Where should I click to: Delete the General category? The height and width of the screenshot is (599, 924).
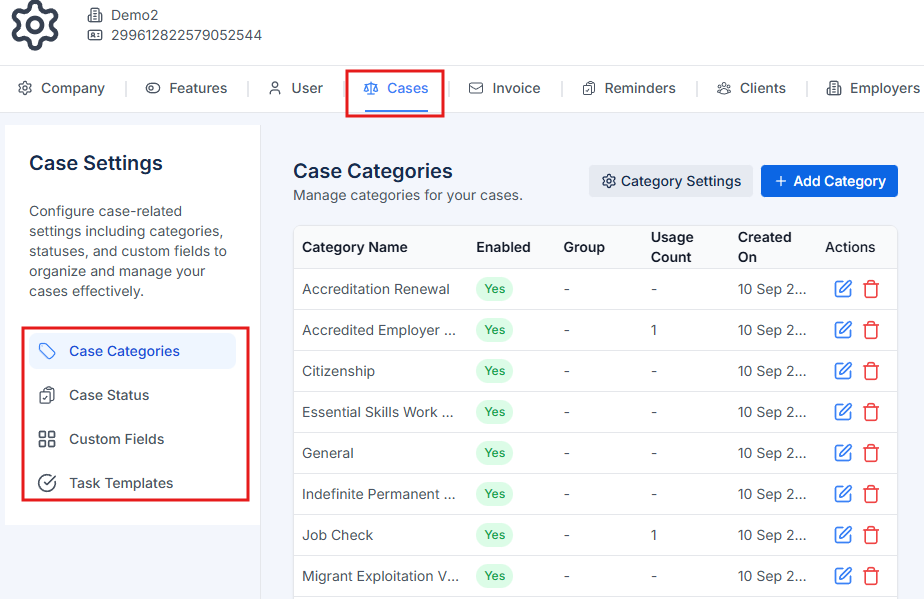871,453
